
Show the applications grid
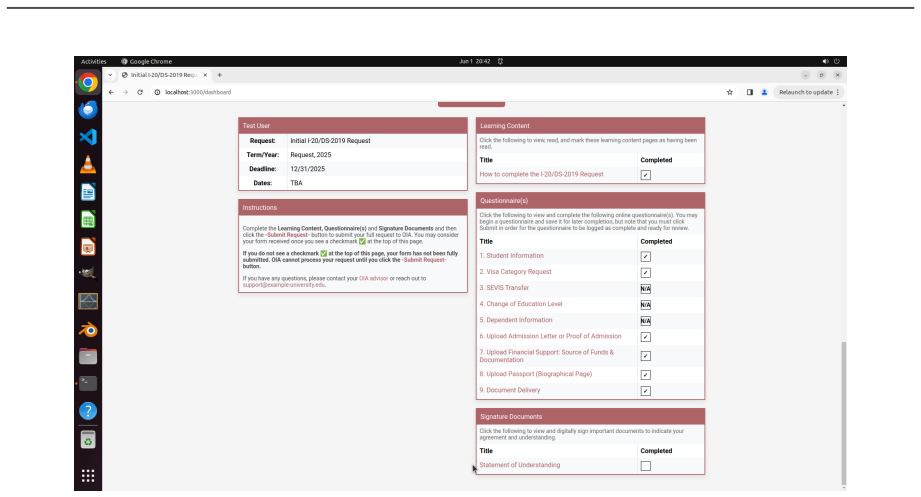(88, 476)
